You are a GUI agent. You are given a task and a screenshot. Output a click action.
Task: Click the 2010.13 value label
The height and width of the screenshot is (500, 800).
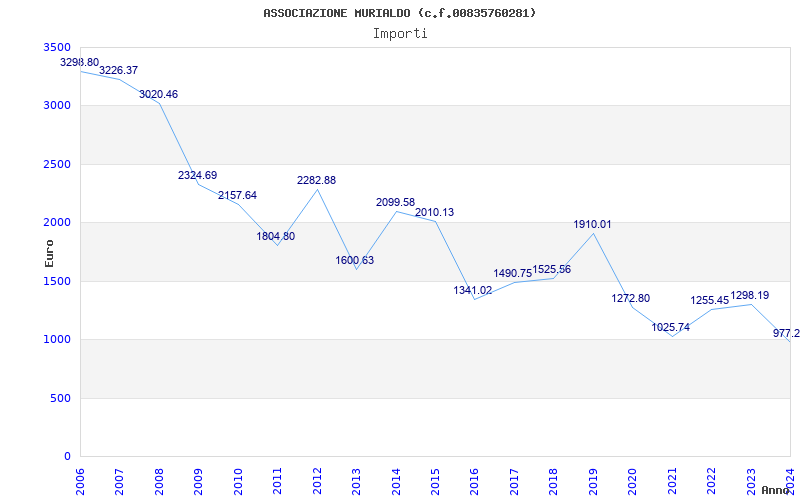(434, 212)
